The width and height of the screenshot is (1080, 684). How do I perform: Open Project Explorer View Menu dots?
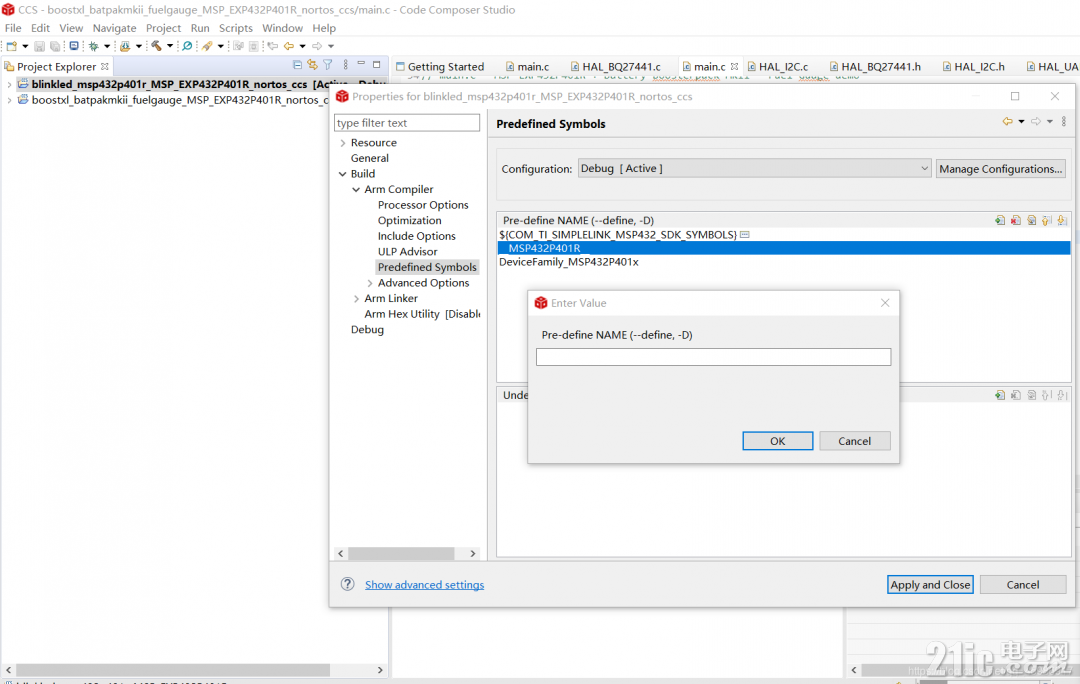pos(345,65)
